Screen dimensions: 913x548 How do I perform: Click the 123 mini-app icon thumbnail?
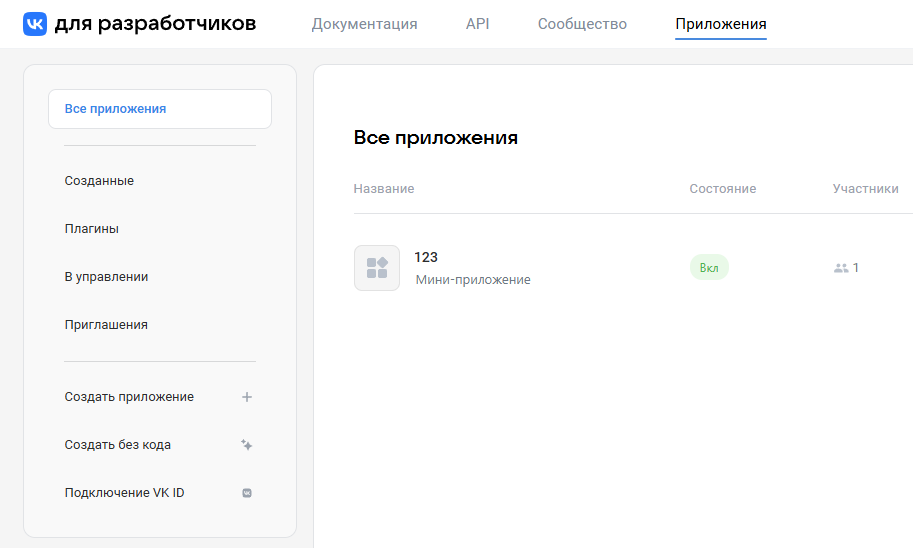pos(377,268)
